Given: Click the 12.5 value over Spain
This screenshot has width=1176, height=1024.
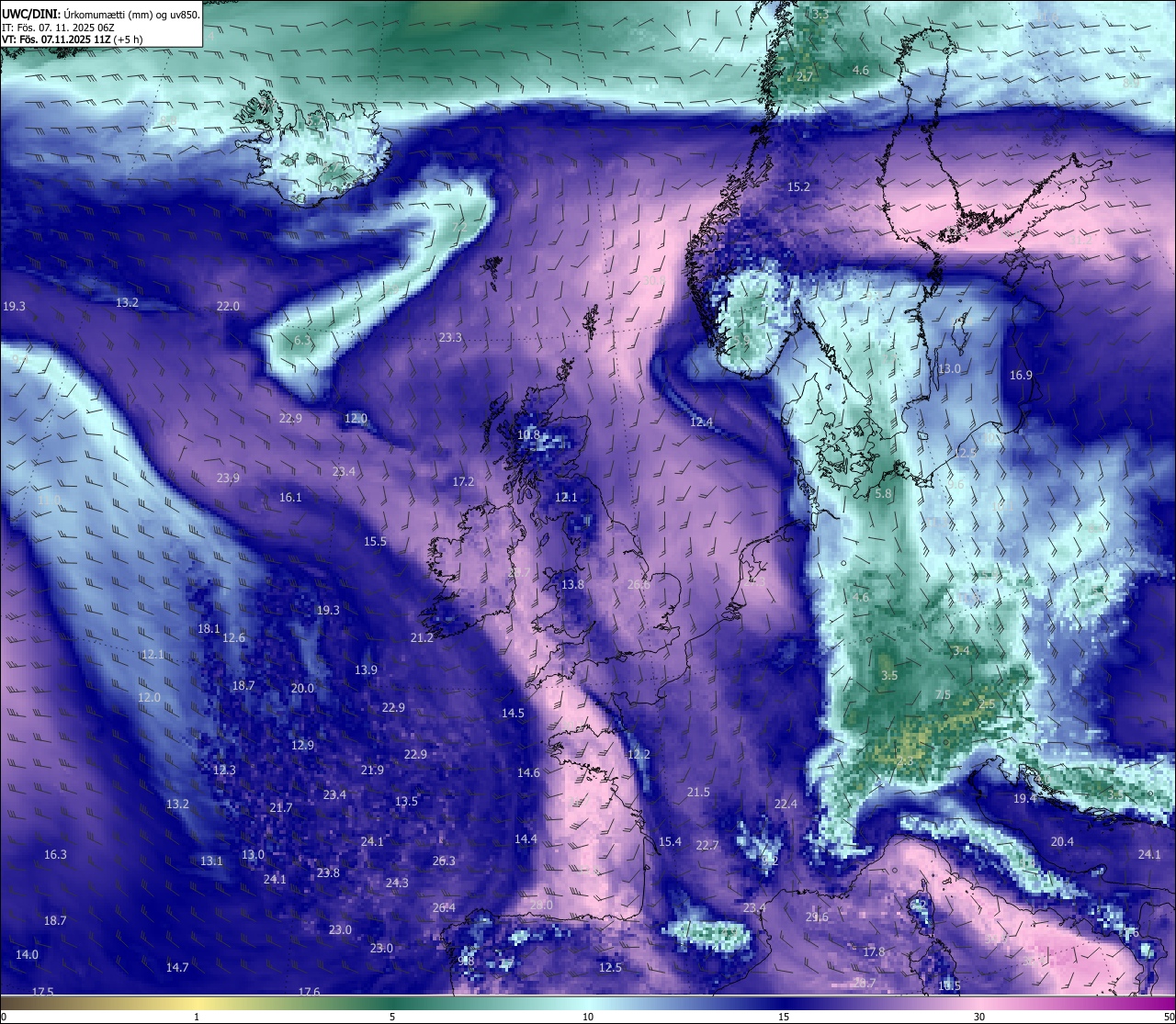Looking at the screenshot, I should [x=610, y=967].
